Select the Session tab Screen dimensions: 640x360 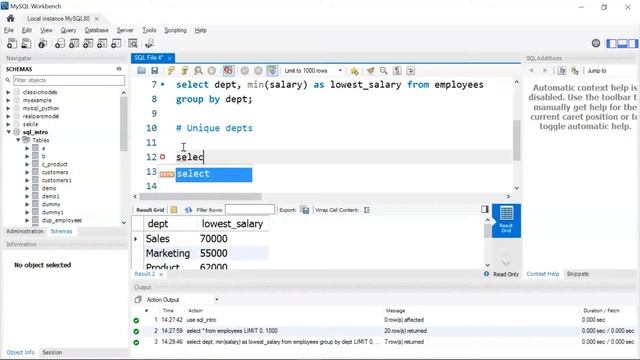[52, 352]
